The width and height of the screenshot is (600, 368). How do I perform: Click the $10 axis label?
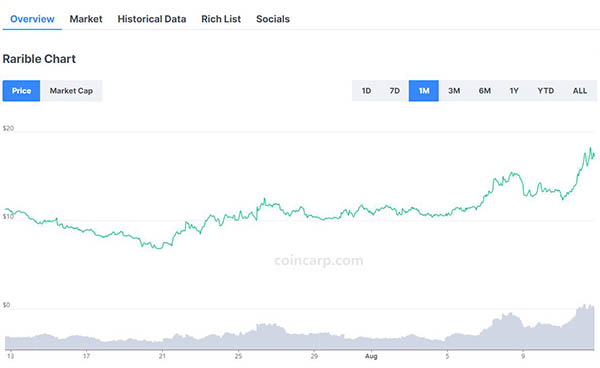tap(8, 217)
